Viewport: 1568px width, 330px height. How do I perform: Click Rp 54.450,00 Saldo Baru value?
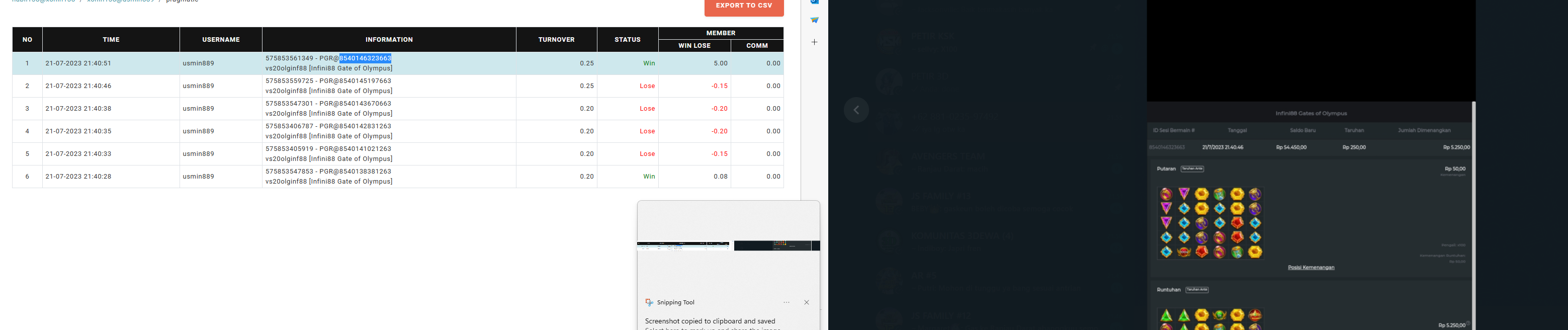(x=1291, y=147)
